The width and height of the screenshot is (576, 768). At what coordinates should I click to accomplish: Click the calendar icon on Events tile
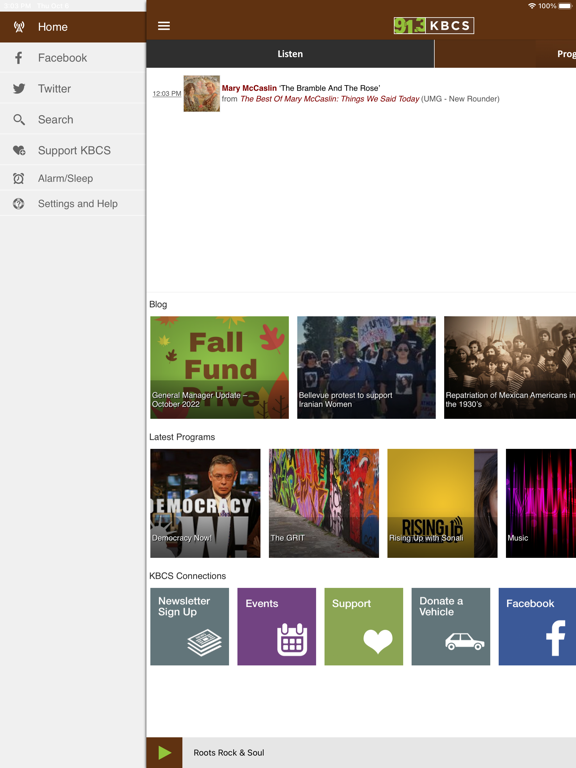[292, 640]
